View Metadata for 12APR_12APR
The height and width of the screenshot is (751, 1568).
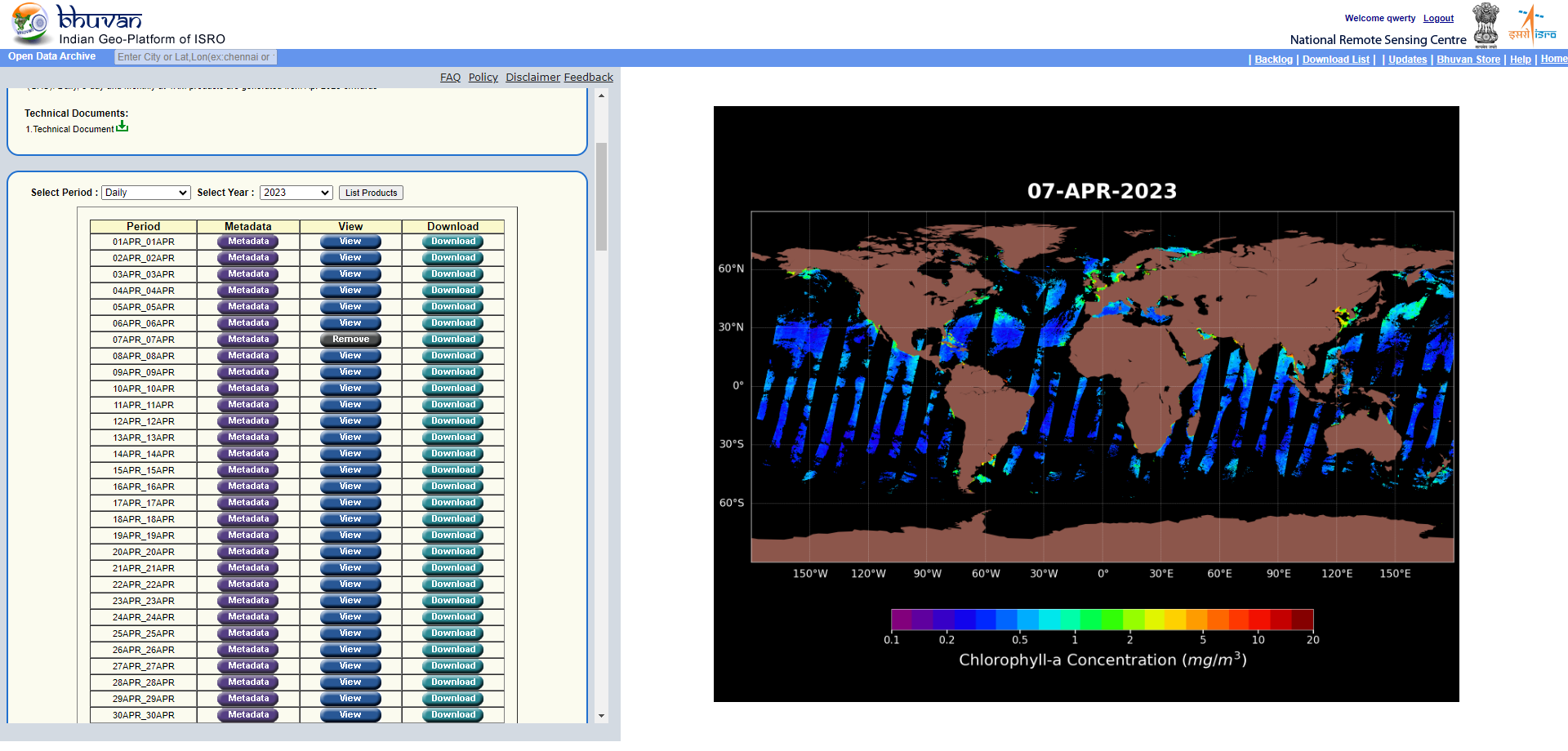[x=248, y=421]
